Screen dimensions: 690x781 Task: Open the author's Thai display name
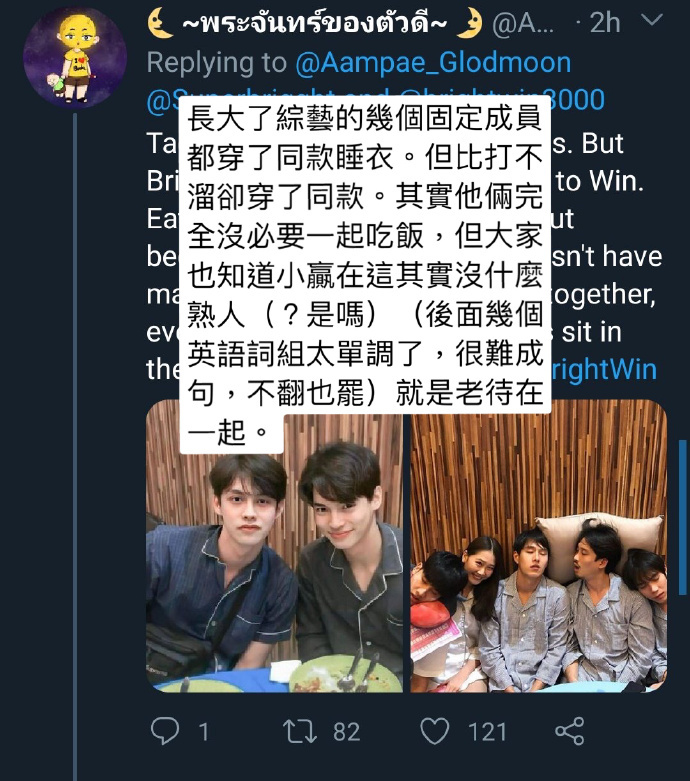click(x=315, y=23)
